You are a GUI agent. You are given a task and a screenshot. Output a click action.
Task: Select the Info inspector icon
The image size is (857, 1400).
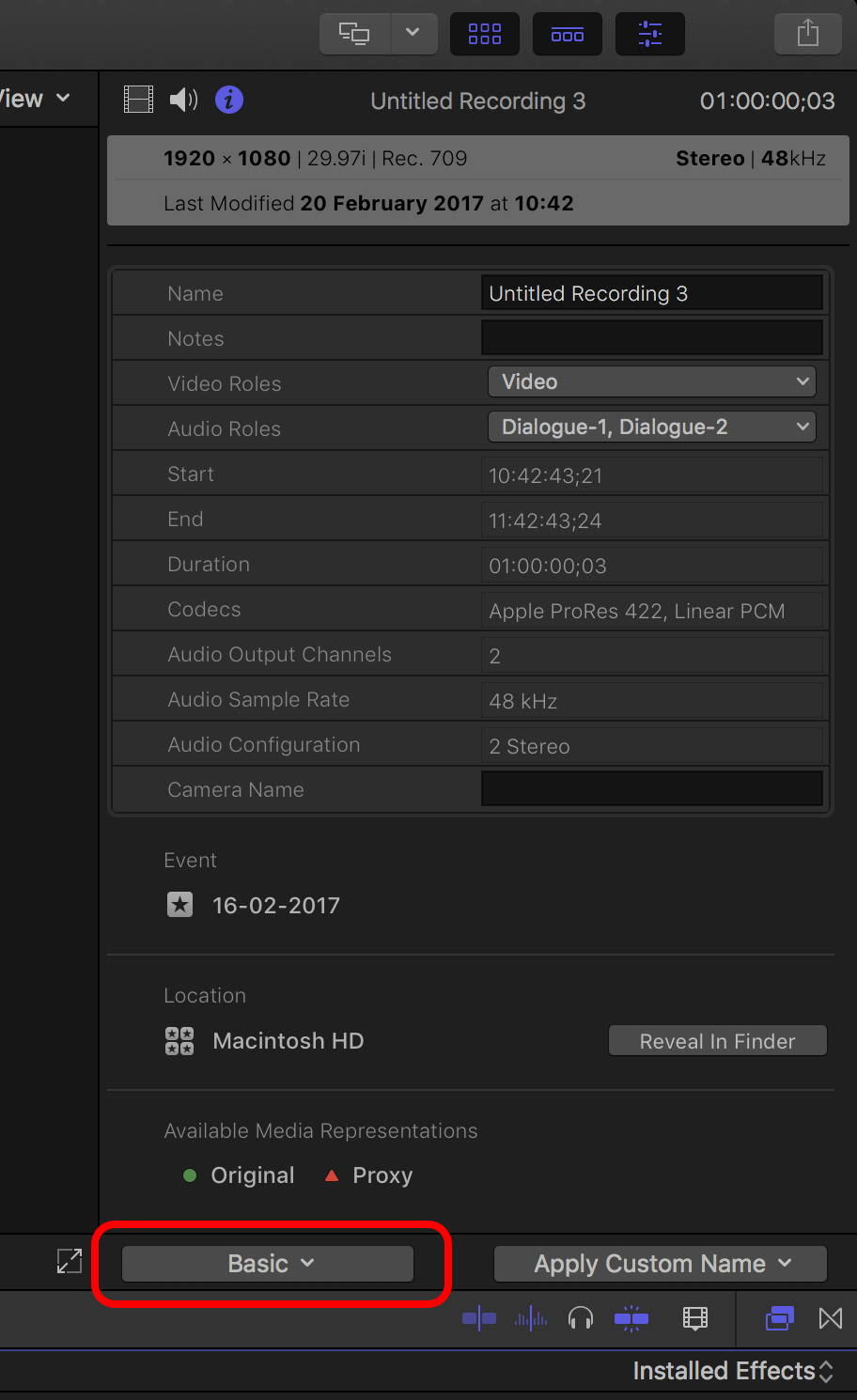click(x=229, y=100)
